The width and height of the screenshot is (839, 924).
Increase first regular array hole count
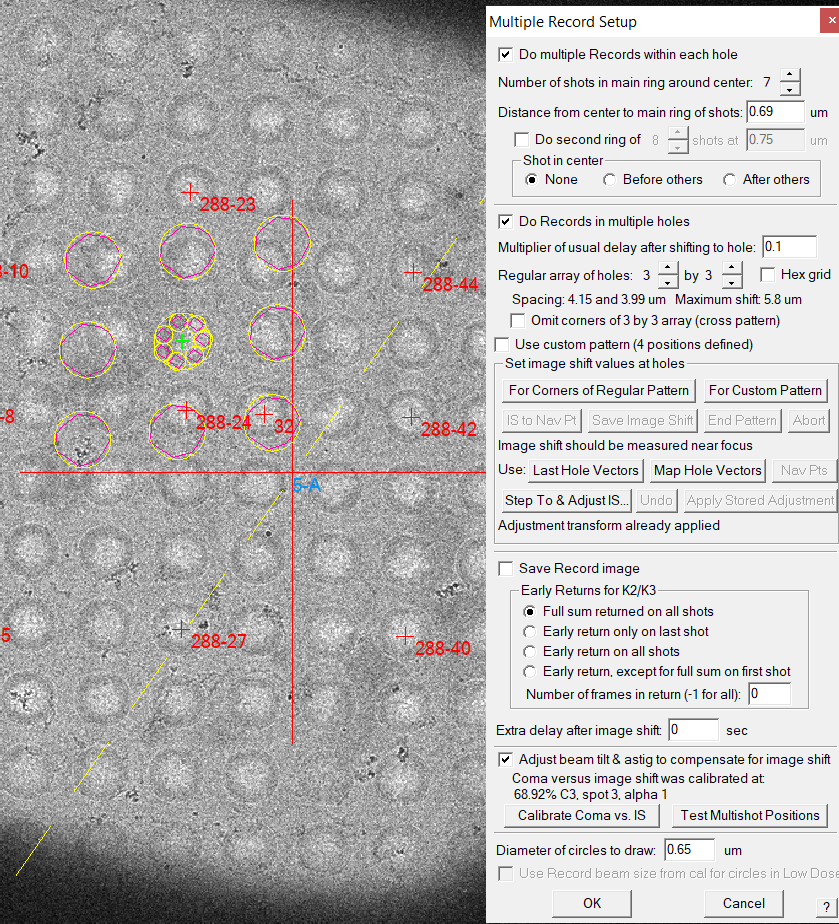[667, 269]
